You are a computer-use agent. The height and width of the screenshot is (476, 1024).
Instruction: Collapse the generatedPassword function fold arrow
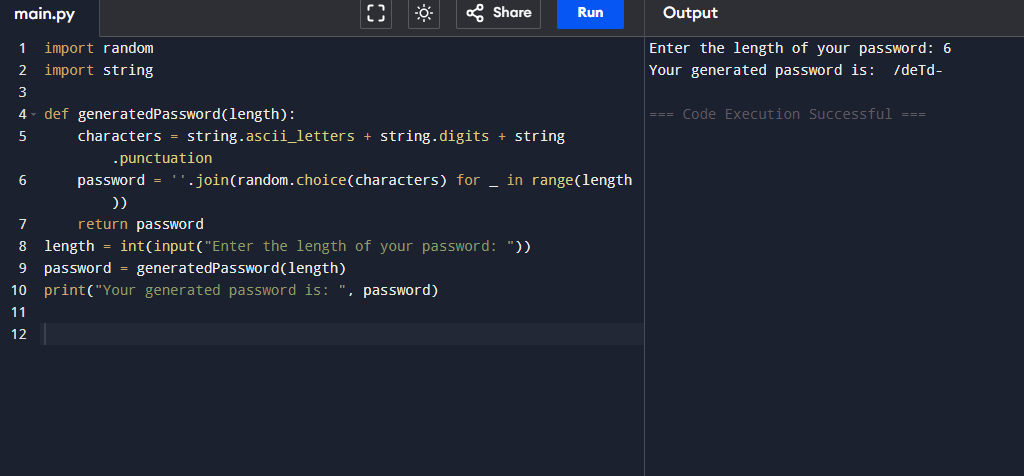[34, 115]
